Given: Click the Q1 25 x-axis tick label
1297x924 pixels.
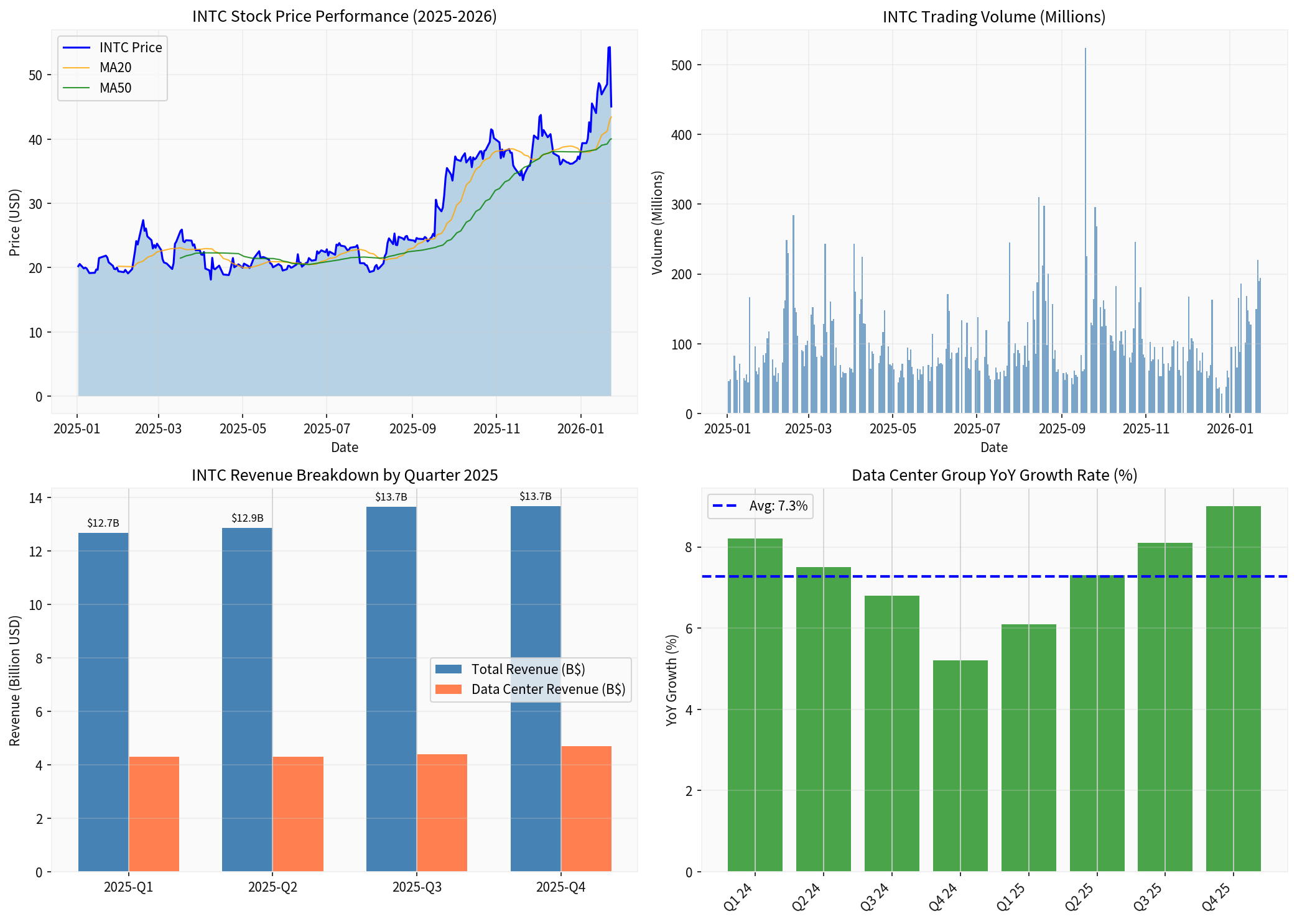Looking at the screenshot, I should click(1011, 897).
